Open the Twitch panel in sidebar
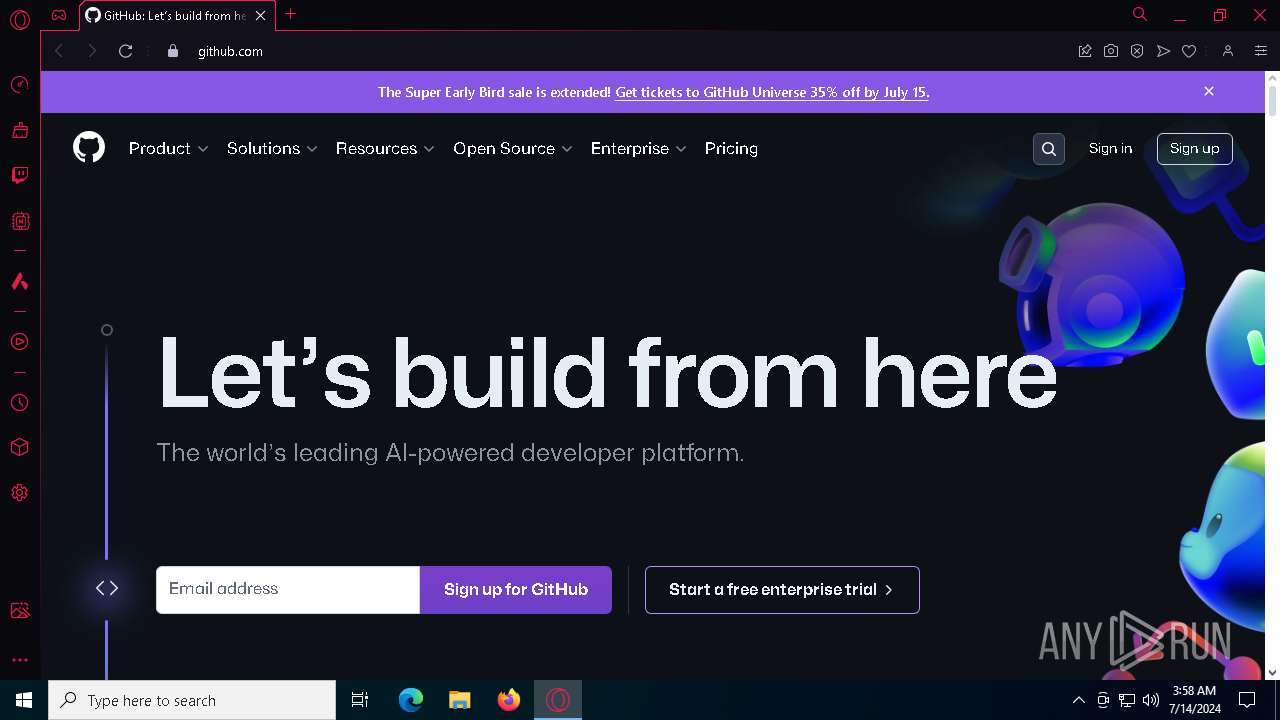This screenshot has width=1280, height=720. tap(19, 176)
